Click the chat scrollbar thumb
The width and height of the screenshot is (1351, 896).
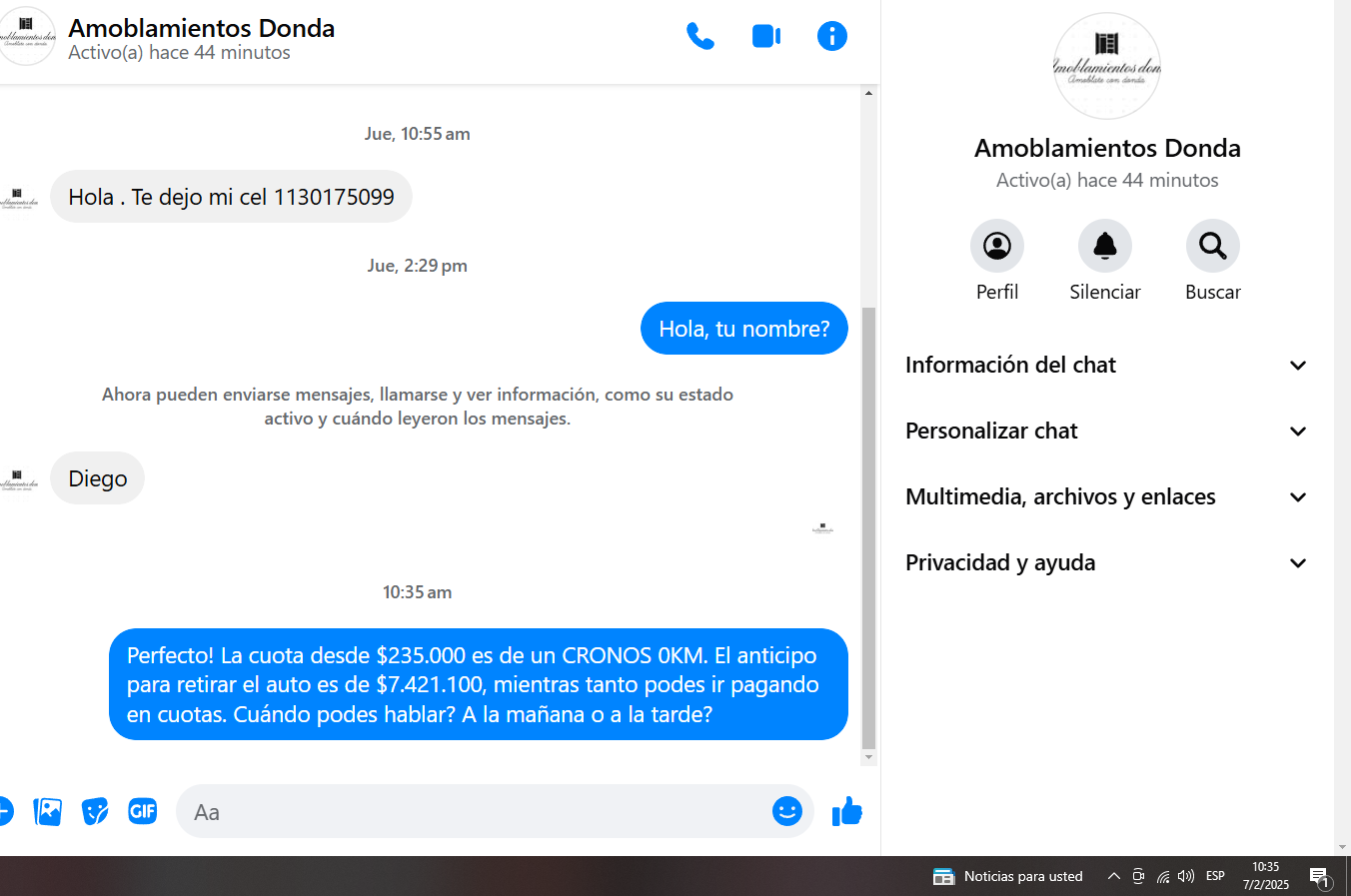click(x=868, y=527)
